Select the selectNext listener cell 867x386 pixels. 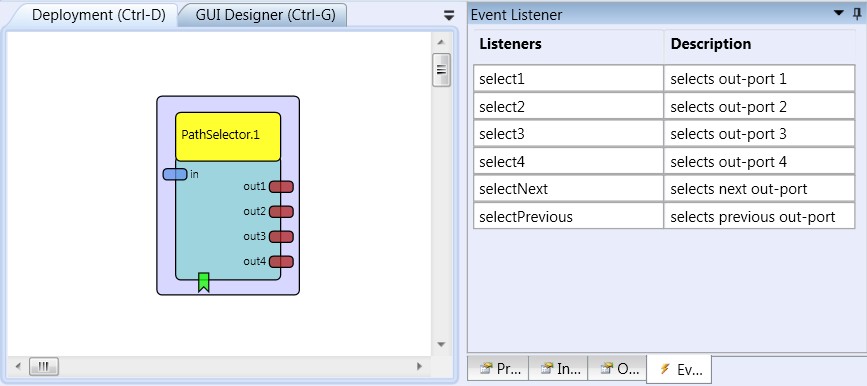[568, 189]
